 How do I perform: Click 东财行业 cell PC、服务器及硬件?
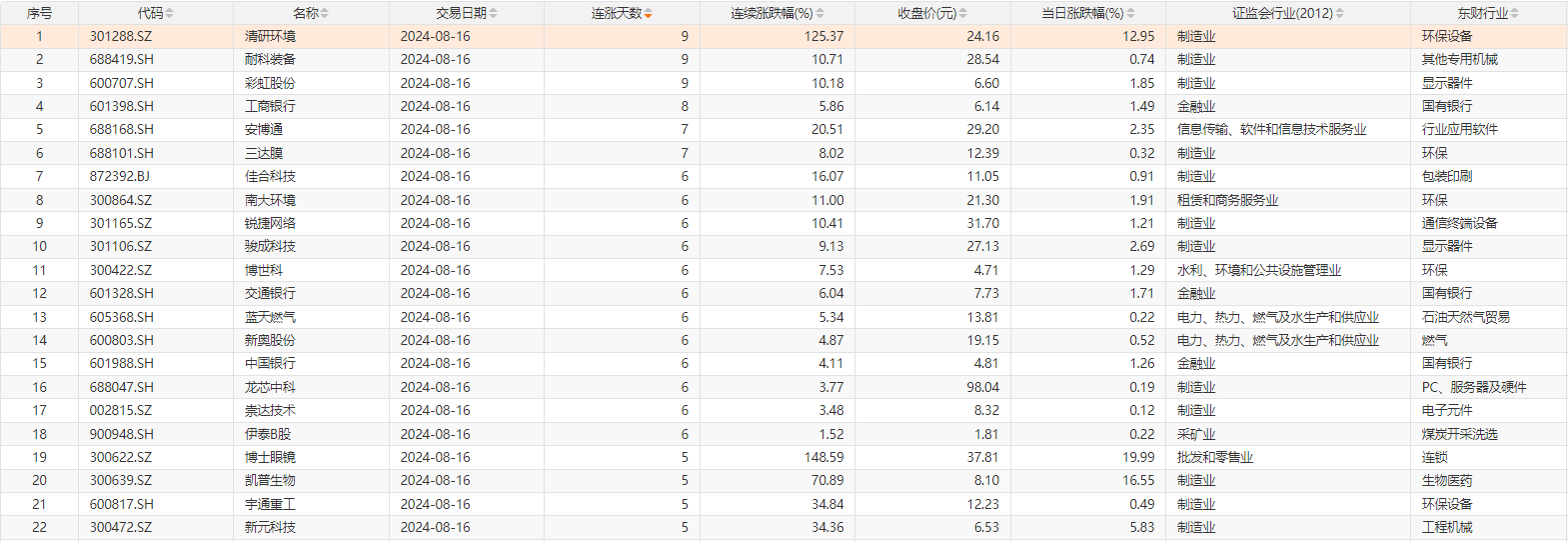pos(1474,387)
